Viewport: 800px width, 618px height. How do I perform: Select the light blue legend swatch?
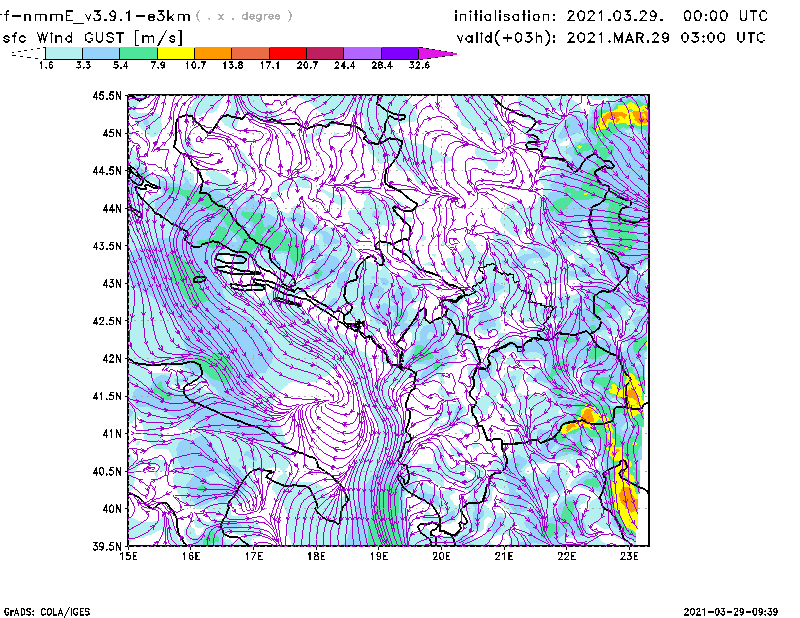(x=101, y=53)
